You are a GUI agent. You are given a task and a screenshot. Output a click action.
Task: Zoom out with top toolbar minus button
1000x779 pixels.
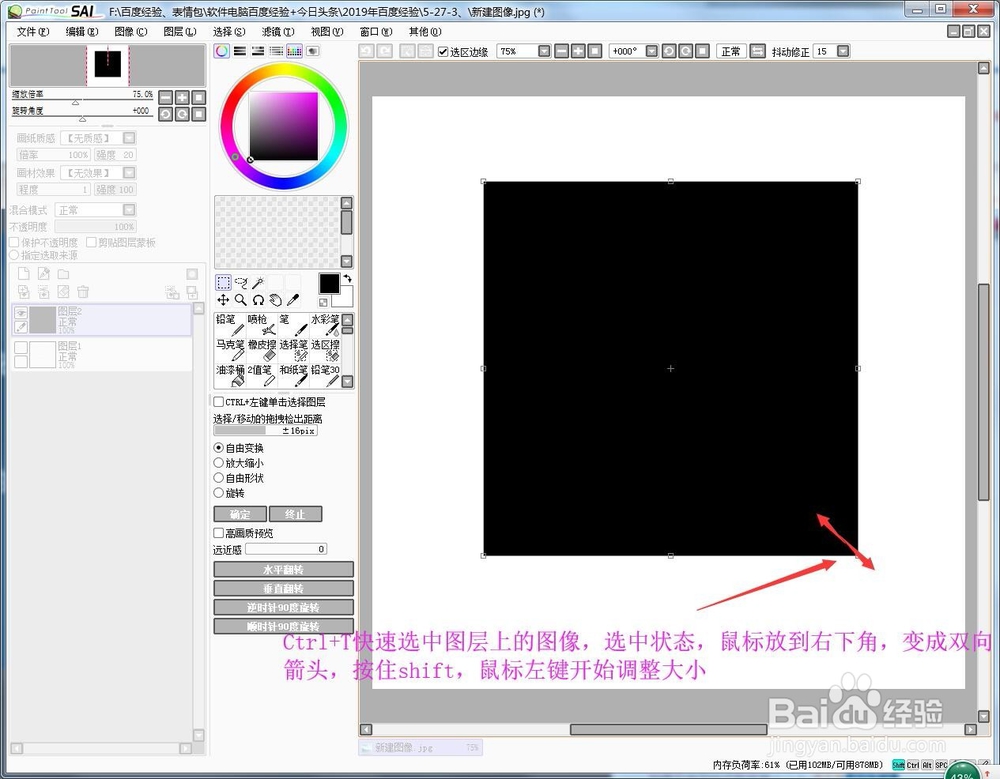coord(561,51)
